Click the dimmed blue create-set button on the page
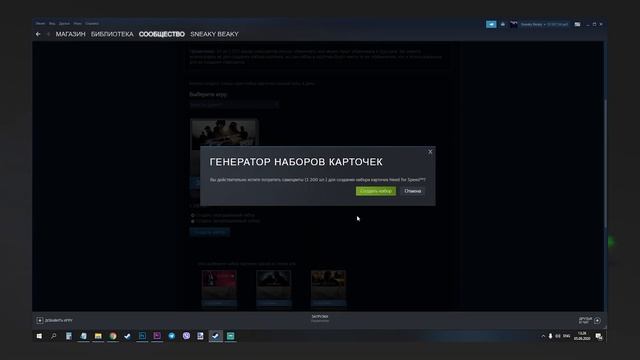Image resolution: width=640 pixels, height=360 pixels. pos(209,232)
